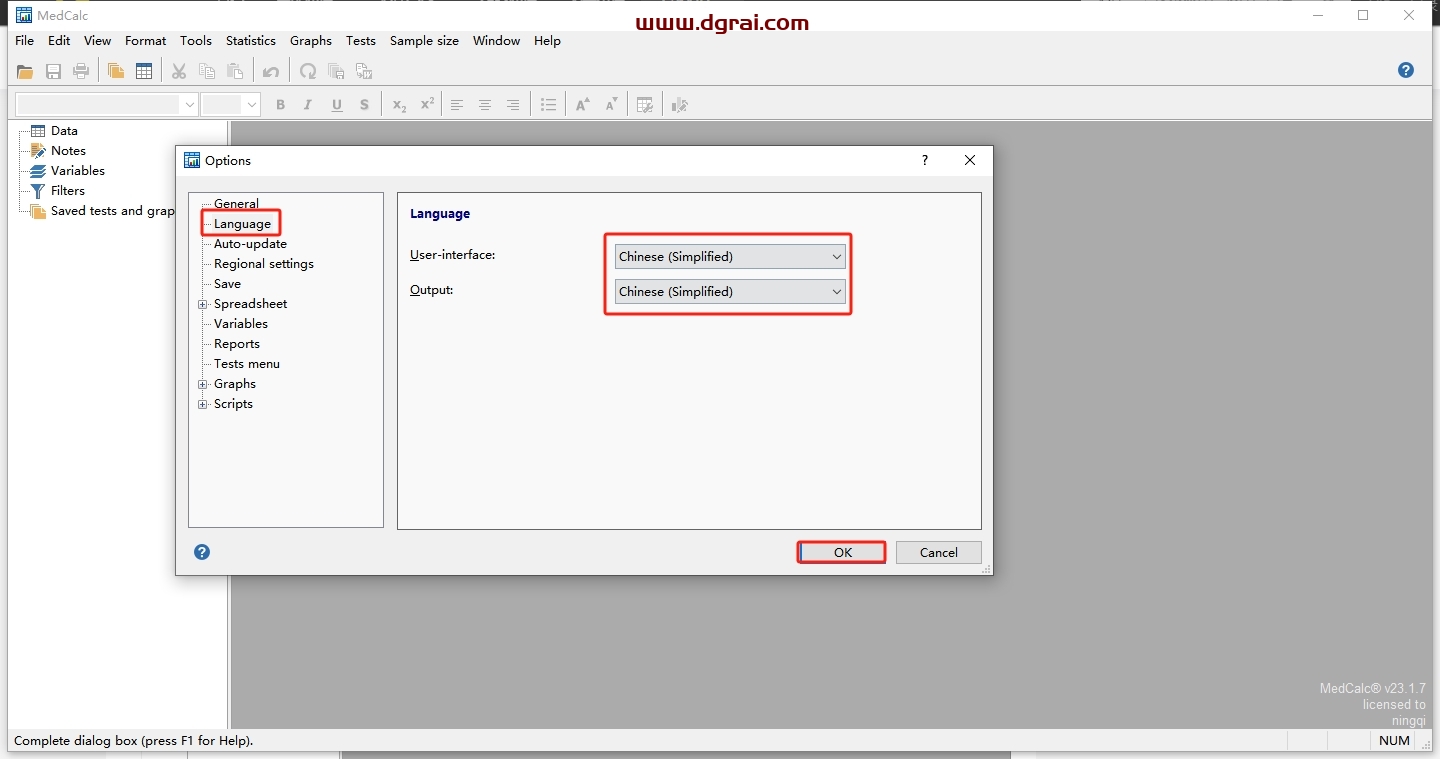The width and height of the screenshot is (1440, 759).
Task: Select Reports in options tree
Action: click(x=237, y=344)
